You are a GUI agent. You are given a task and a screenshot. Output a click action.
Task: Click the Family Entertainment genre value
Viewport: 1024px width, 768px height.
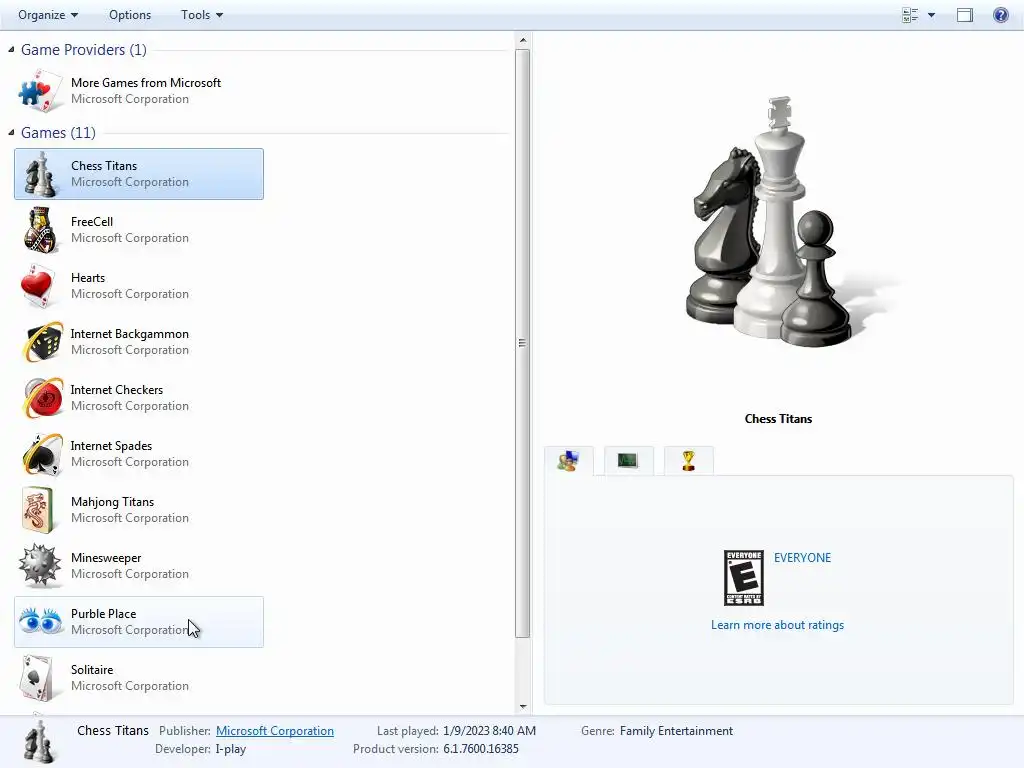tap(676, 731)
